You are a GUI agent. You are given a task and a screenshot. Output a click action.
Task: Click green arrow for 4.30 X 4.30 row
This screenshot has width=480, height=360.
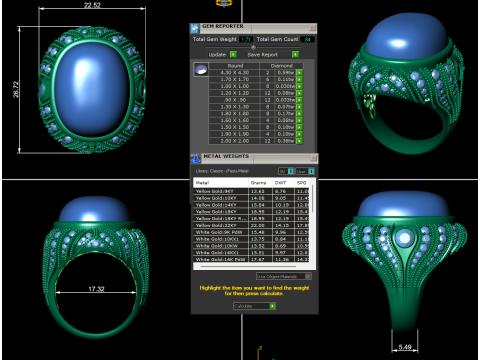tap(299, 73)
